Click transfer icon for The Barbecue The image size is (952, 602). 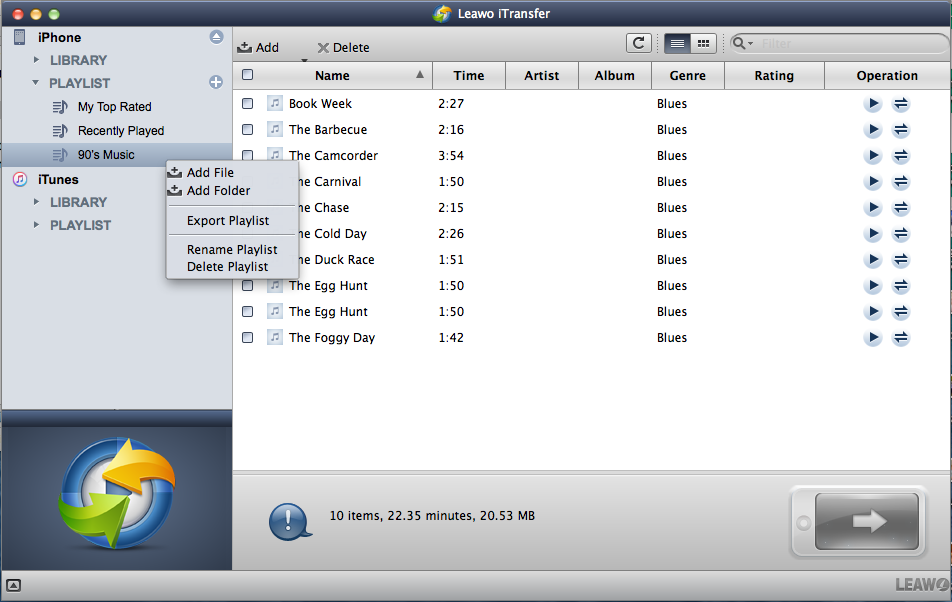coord(900,130)
